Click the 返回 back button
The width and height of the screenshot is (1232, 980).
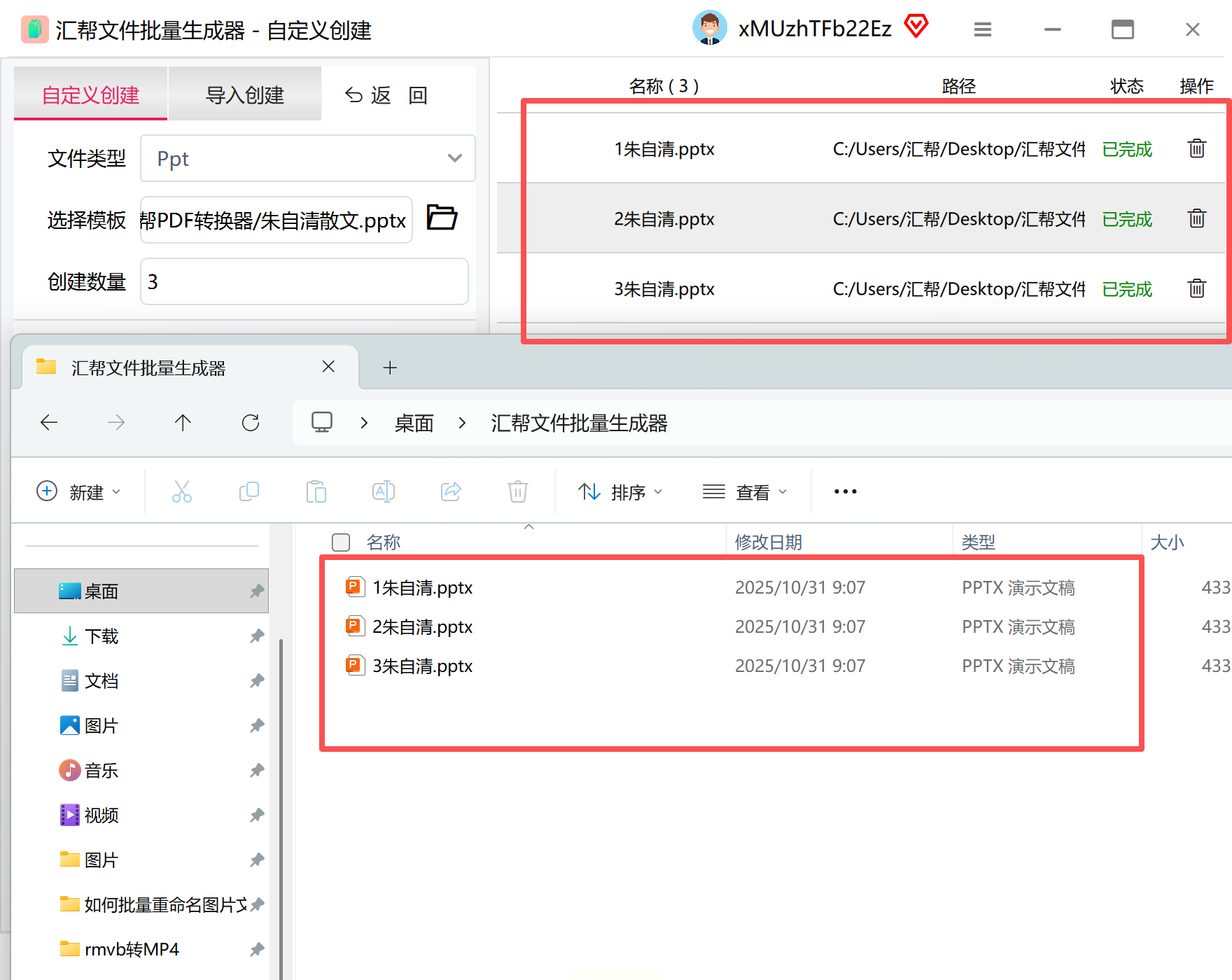pos(386,94)
